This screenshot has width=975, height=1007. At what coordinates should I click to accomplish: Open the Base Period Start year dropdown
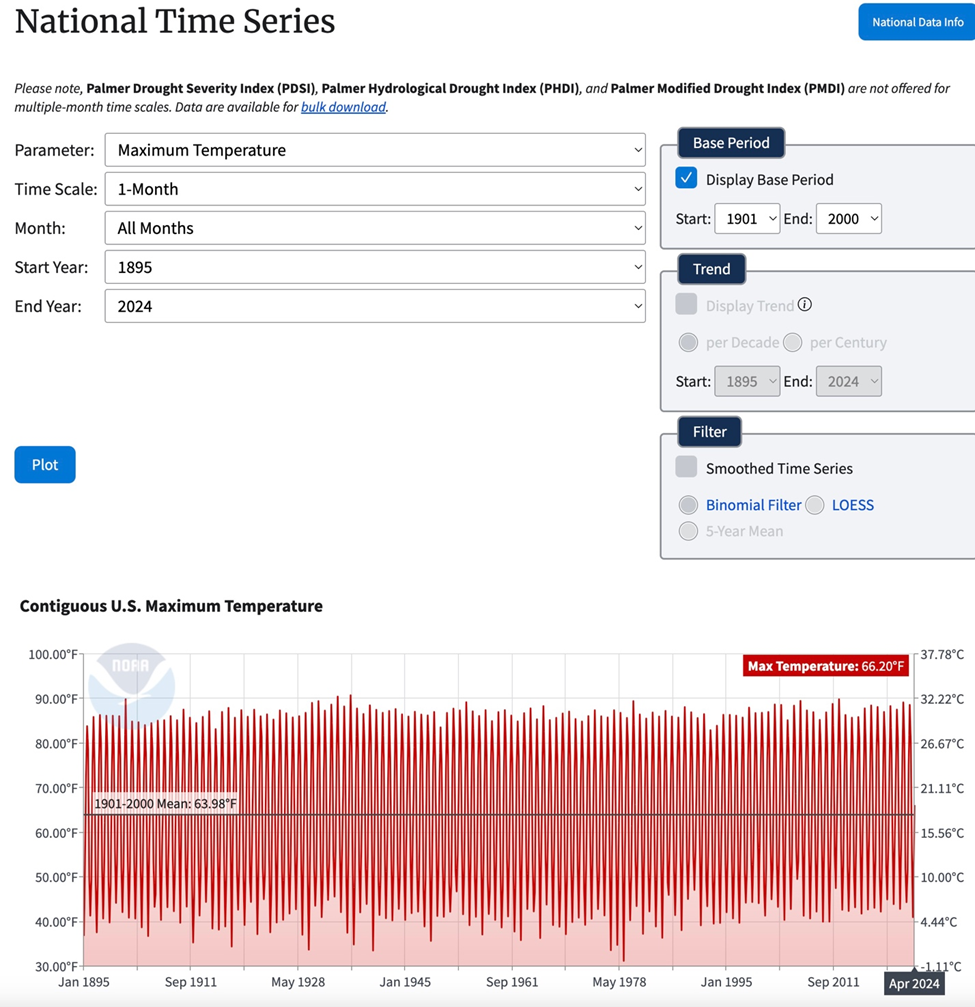[747, 218]
